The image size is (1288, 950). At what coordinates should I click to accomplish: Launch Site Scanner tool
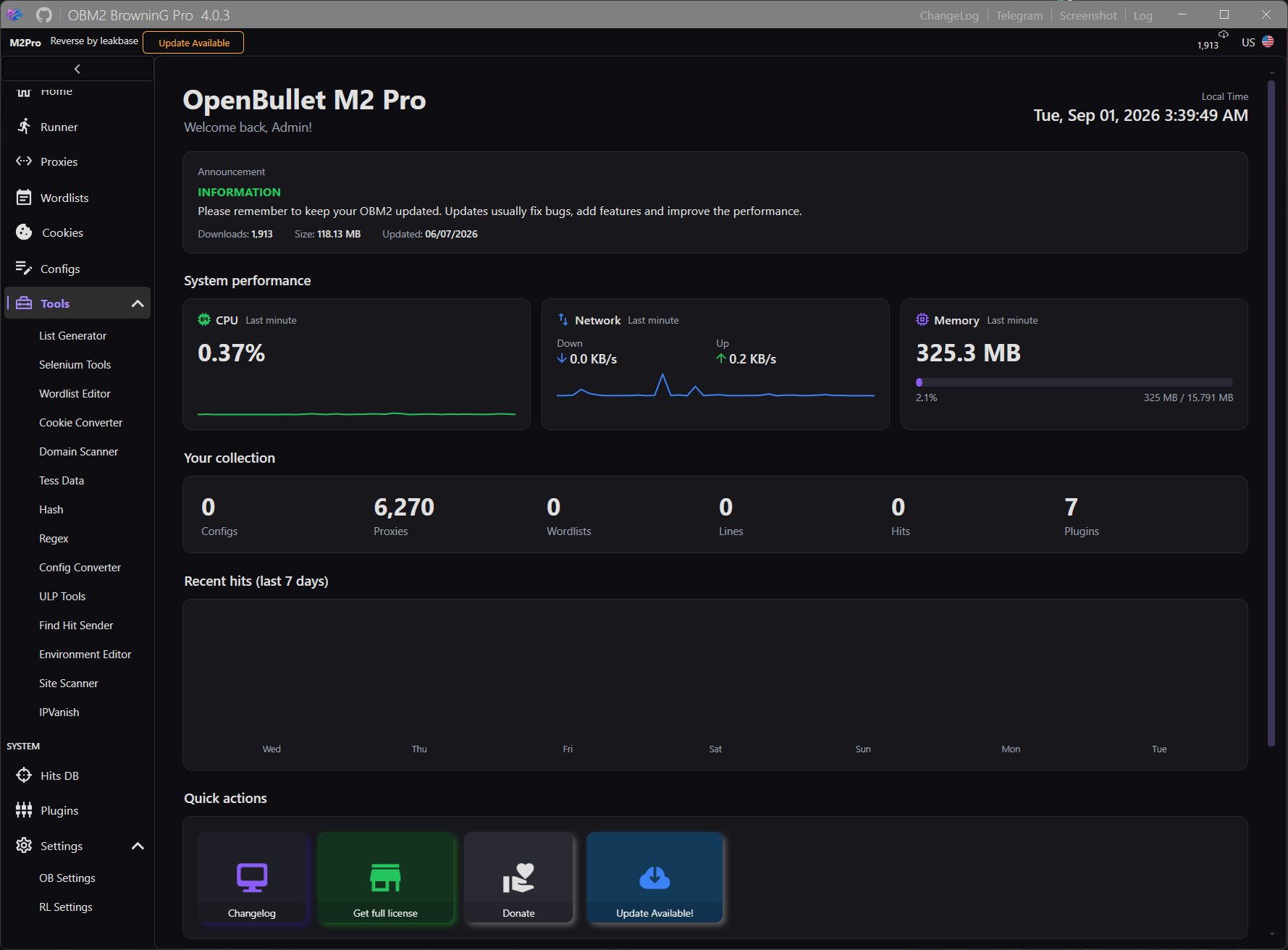pyautogui.click(x=69, y=684)
